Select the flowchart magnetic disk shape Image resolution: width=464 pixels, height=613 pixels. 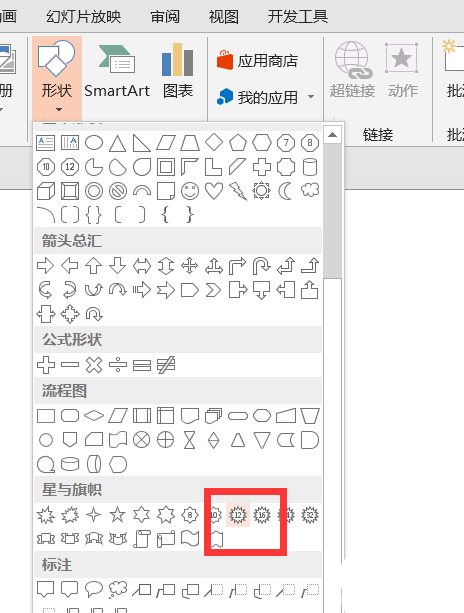coord(70,464)
